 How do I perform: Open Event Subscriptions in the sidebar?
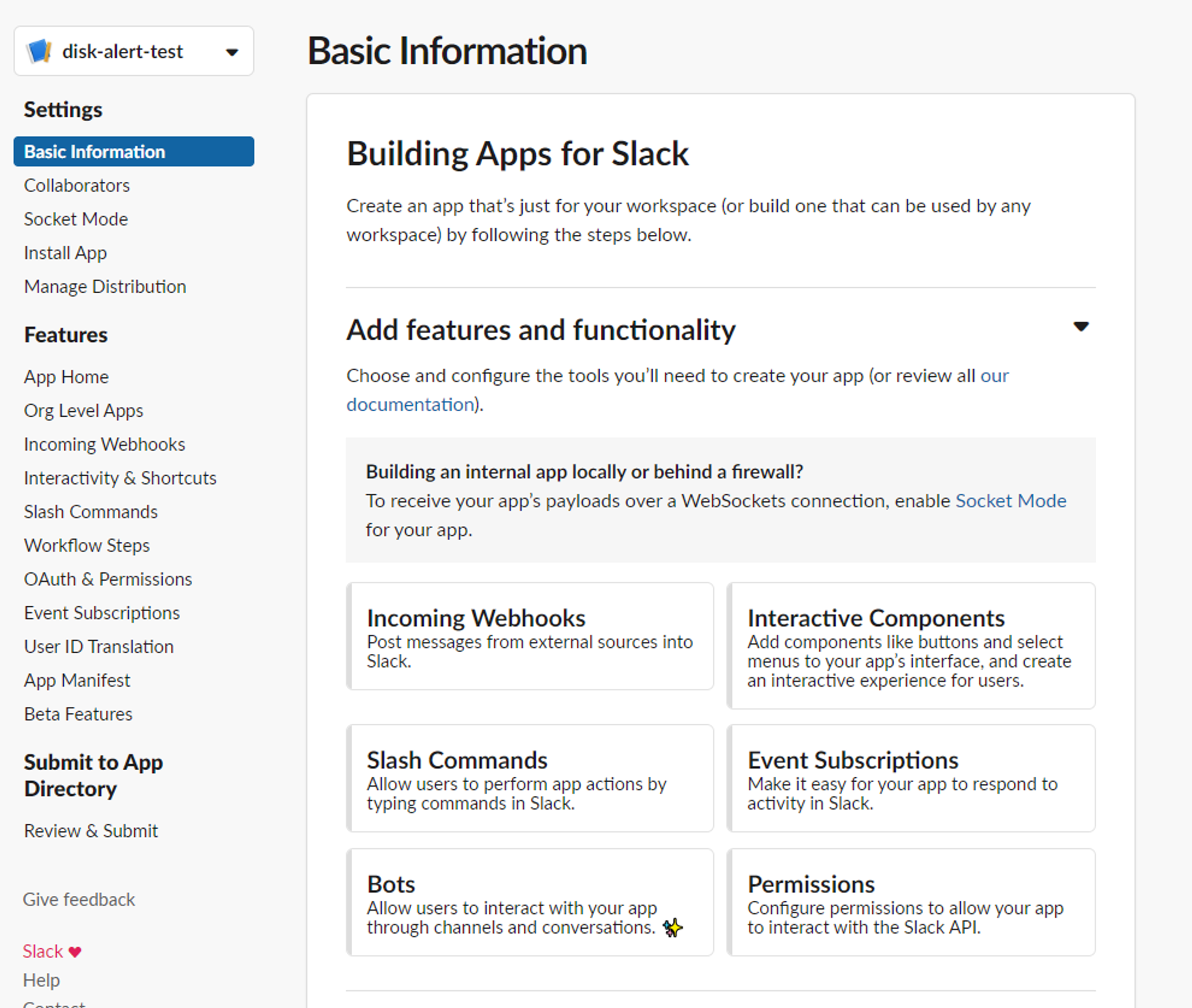[102, 613]
